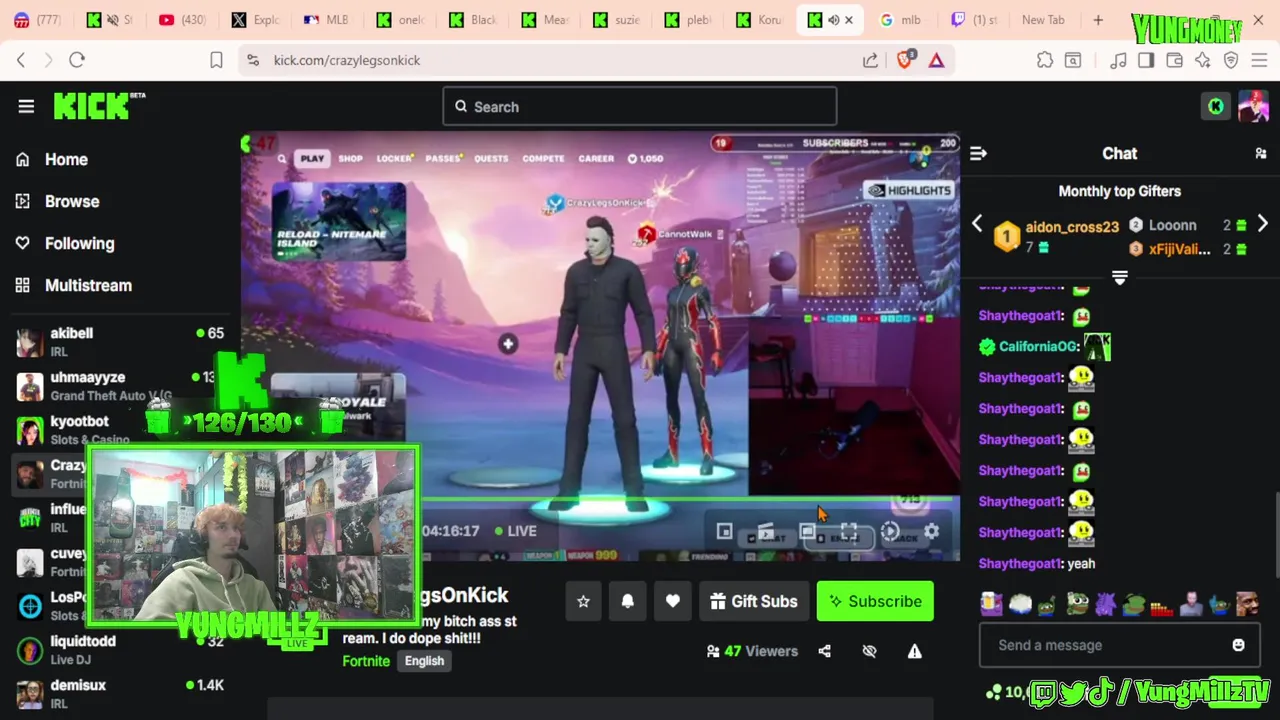Favorite the channel with the star icon
Screen dimensions: 1280x720
583,601
